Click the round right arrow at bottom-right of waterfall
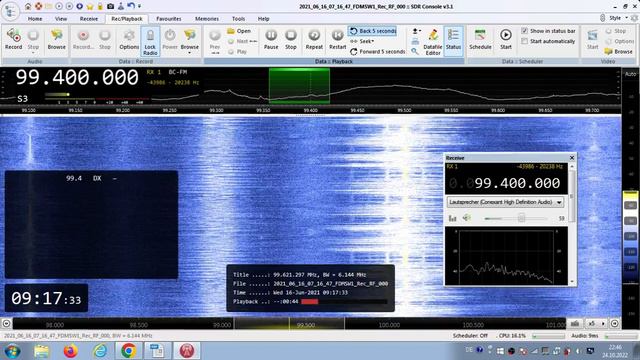Viewport: 640px width, 360px height. pos(614,323)
